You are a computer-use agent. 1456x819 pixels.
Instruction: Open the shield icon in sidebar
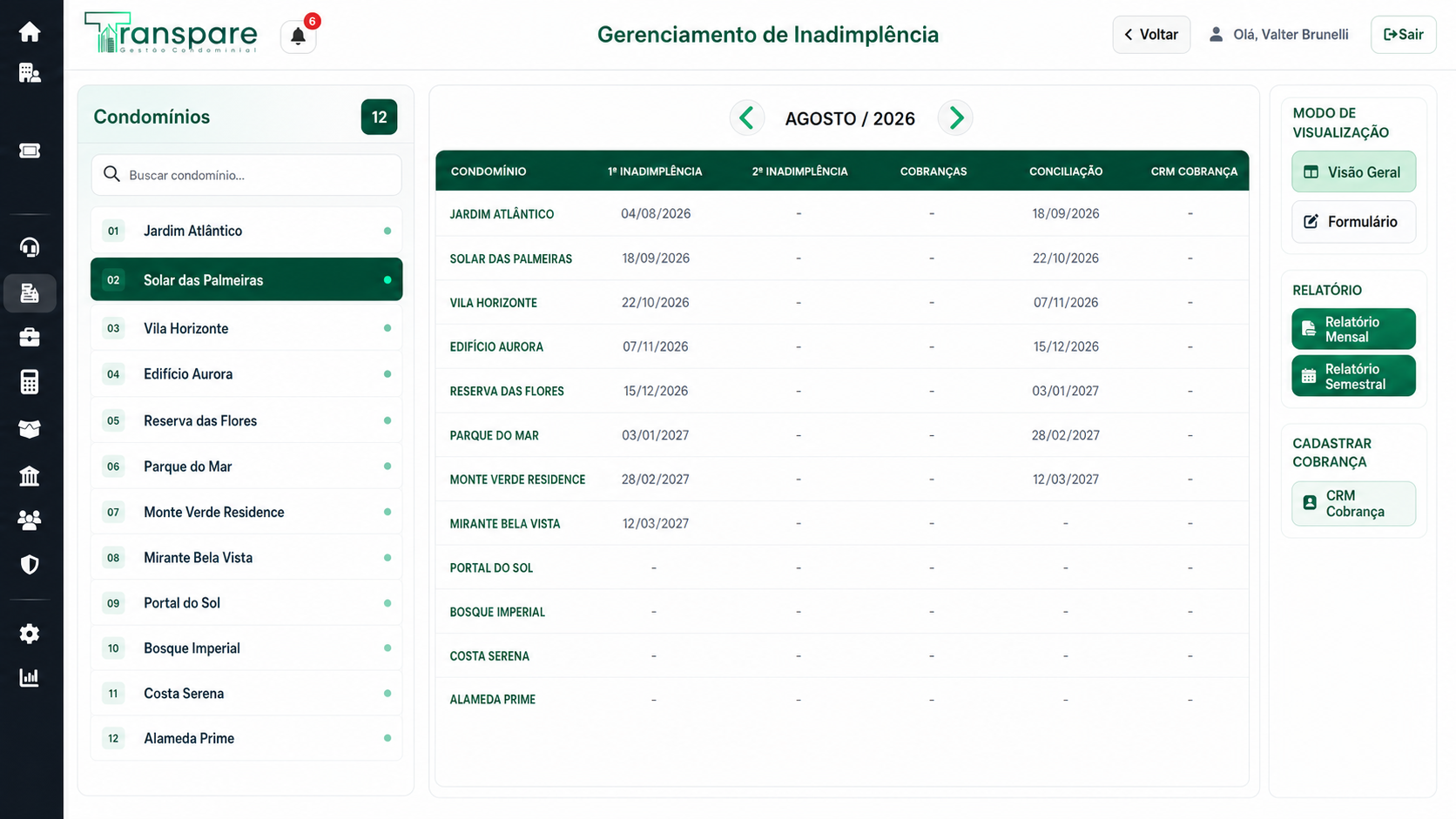30,565
